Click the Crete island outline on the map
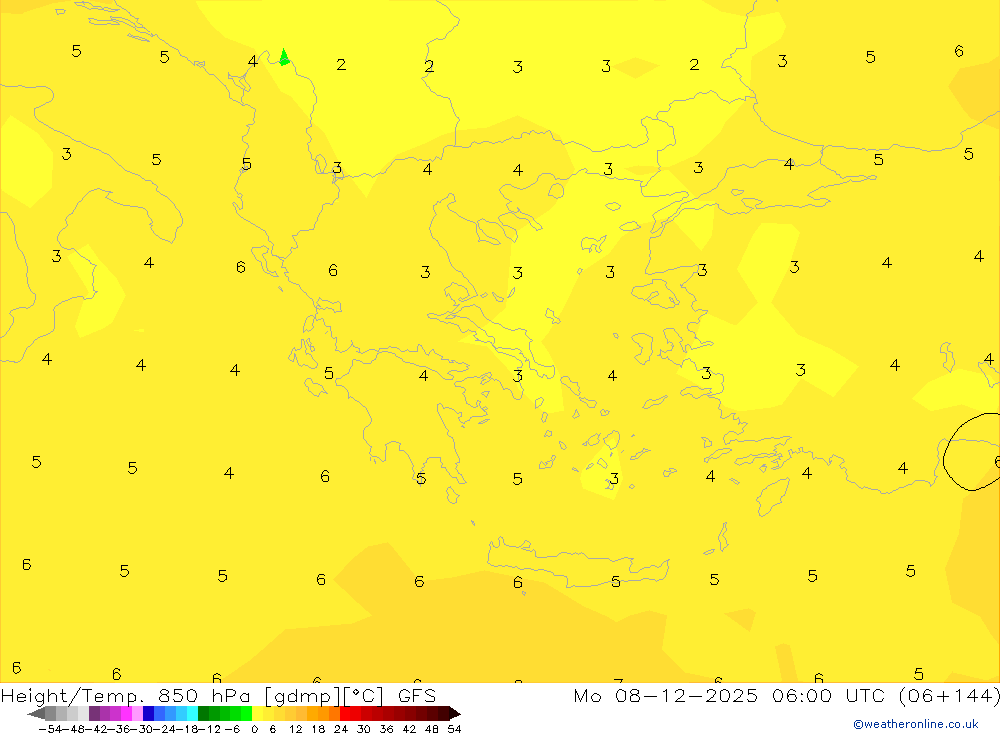The height and width of the screenshot is (733, 1000). pyautogui.click(x=578, y=563)
